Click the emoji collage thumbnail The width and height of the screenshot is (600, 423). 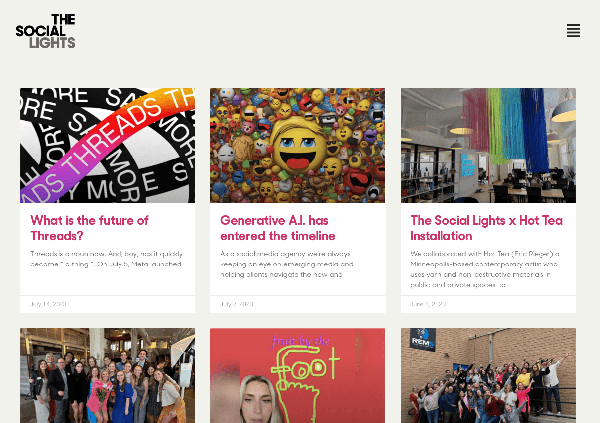(x=297, y=145)
